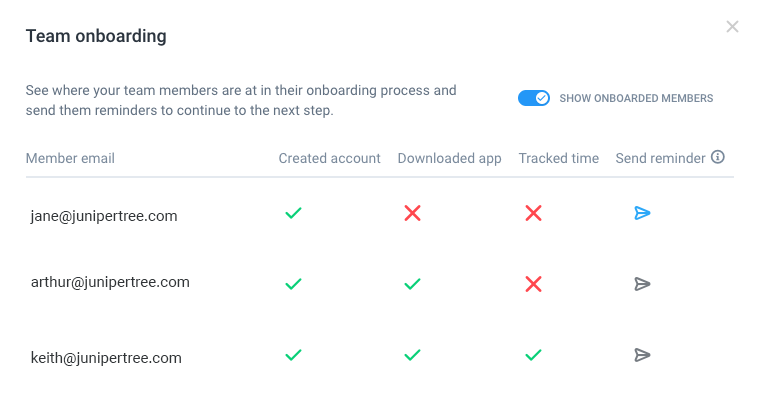Click jane's Tracked time red cross
759x398 pixels.
point(533,213)
